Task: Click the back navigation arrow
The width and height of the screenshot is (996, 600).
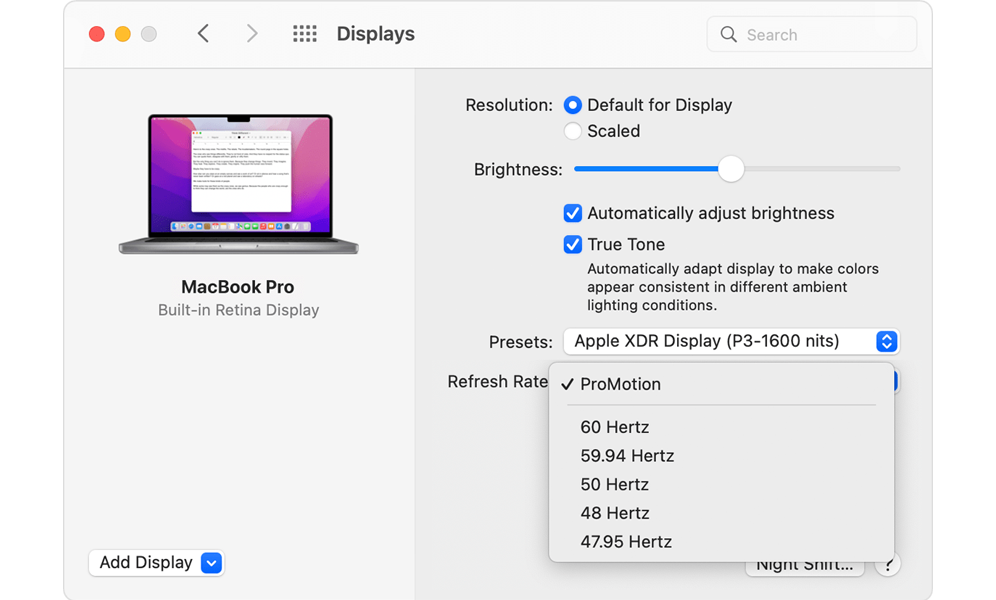Action: tap(203, 34)
